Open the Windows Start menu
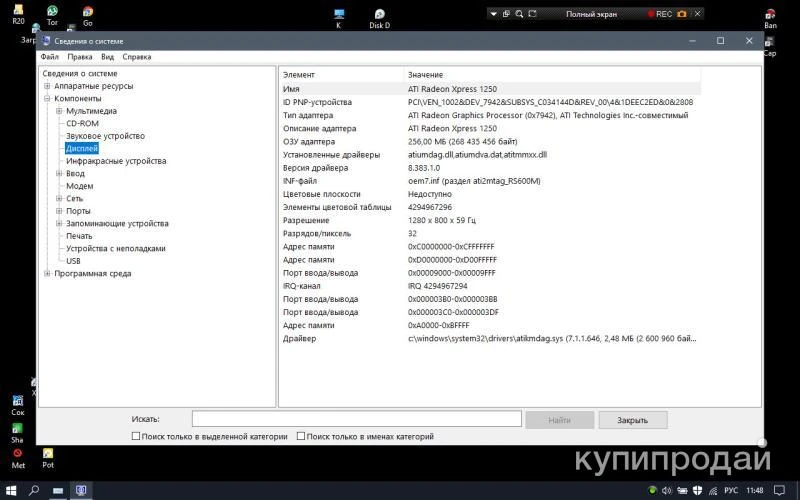Image resolution: width=800 pixels, height=500 pixels. click(10, 490)
